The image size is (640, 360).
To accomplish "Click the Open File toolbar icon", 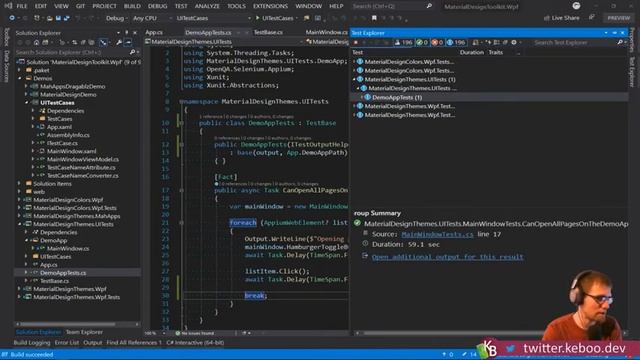I will 49,18.
